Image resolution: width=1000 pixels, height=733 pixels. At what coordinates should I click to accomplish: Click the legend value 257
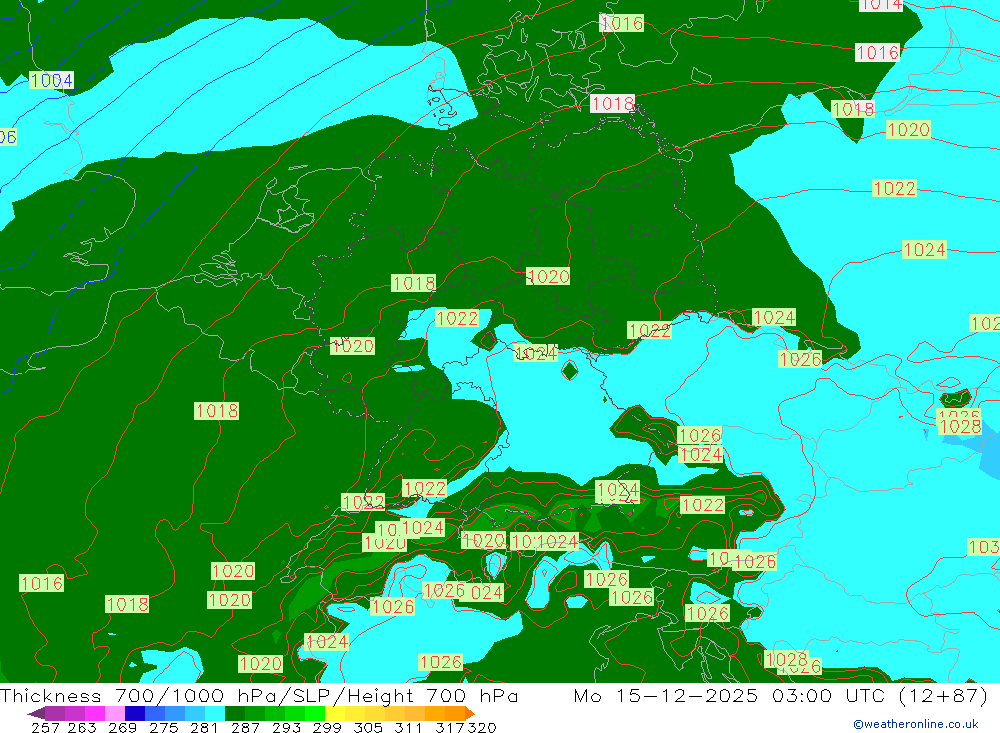pyautogui.click(x=45, y=727)
